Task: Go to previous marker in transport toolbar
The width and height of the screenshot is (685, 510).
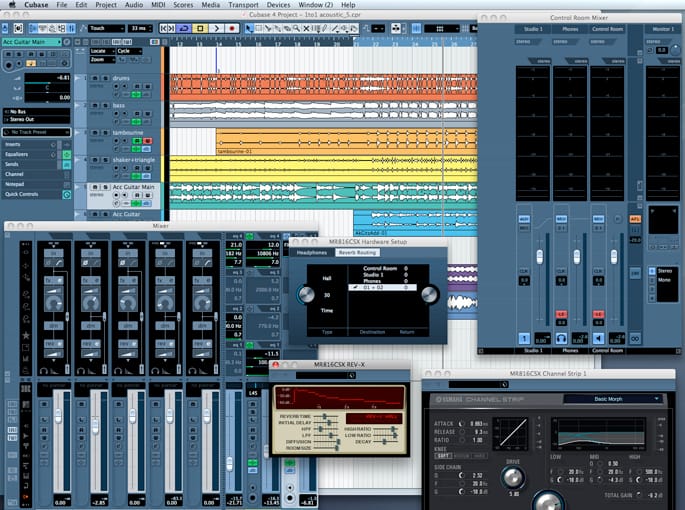Action: [163, 28]
